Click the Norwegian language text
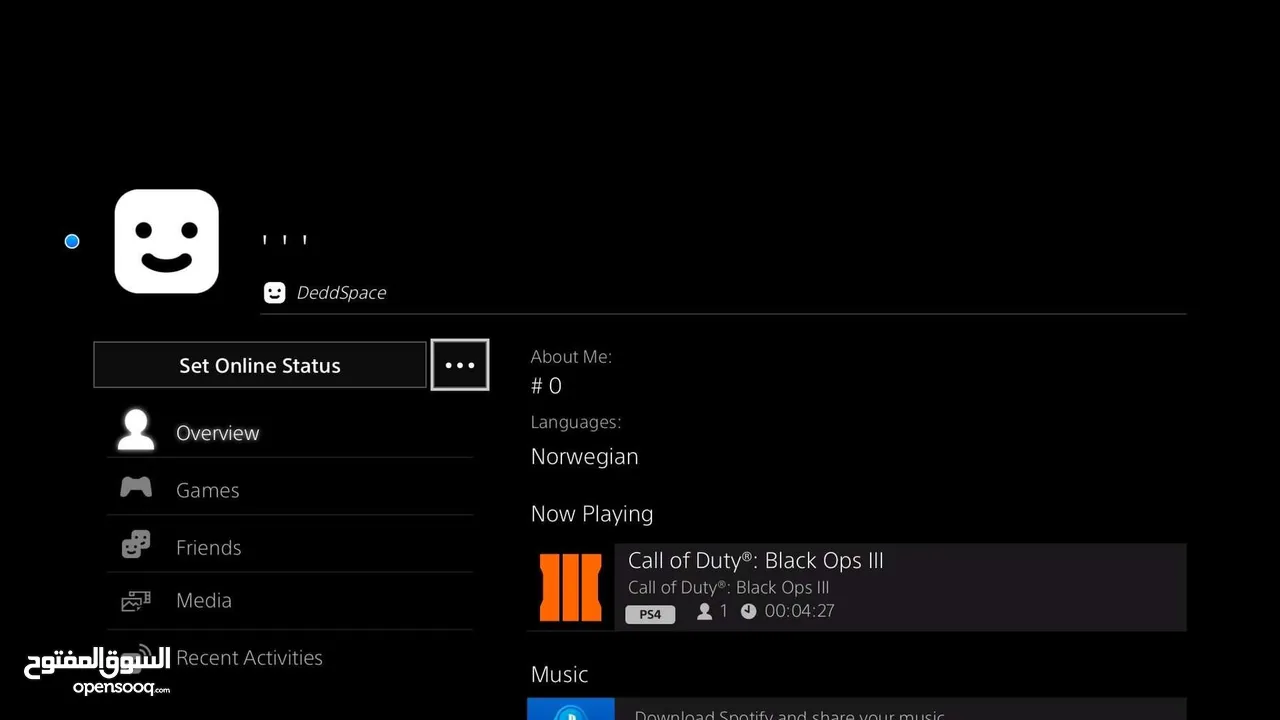 tap(584, 456)
